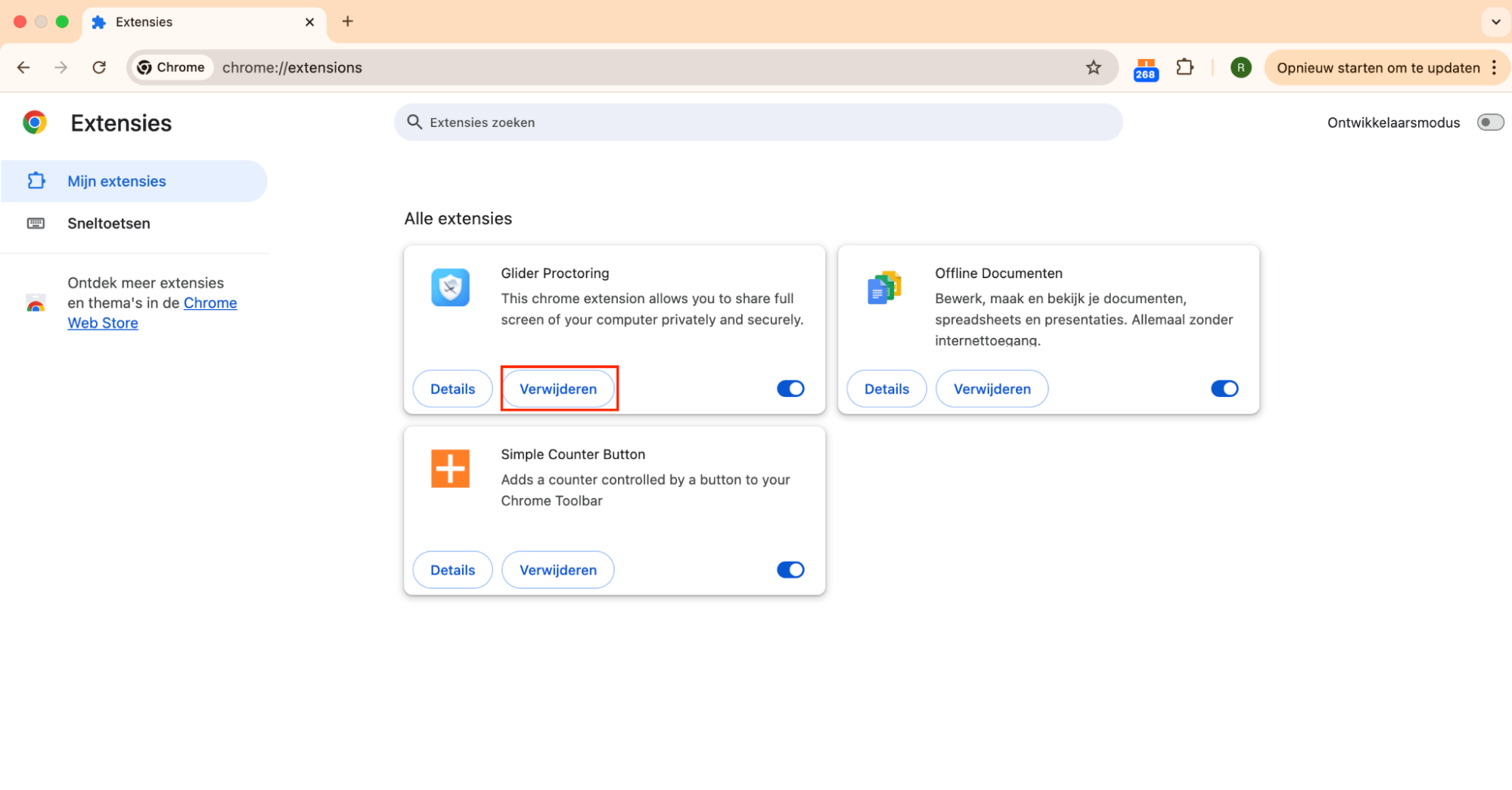The height and width of the screenshot is (790, 1512).
Task: Disable the Glider Proctoring extension
Action: pyautogui.click(x=790, y=389)
